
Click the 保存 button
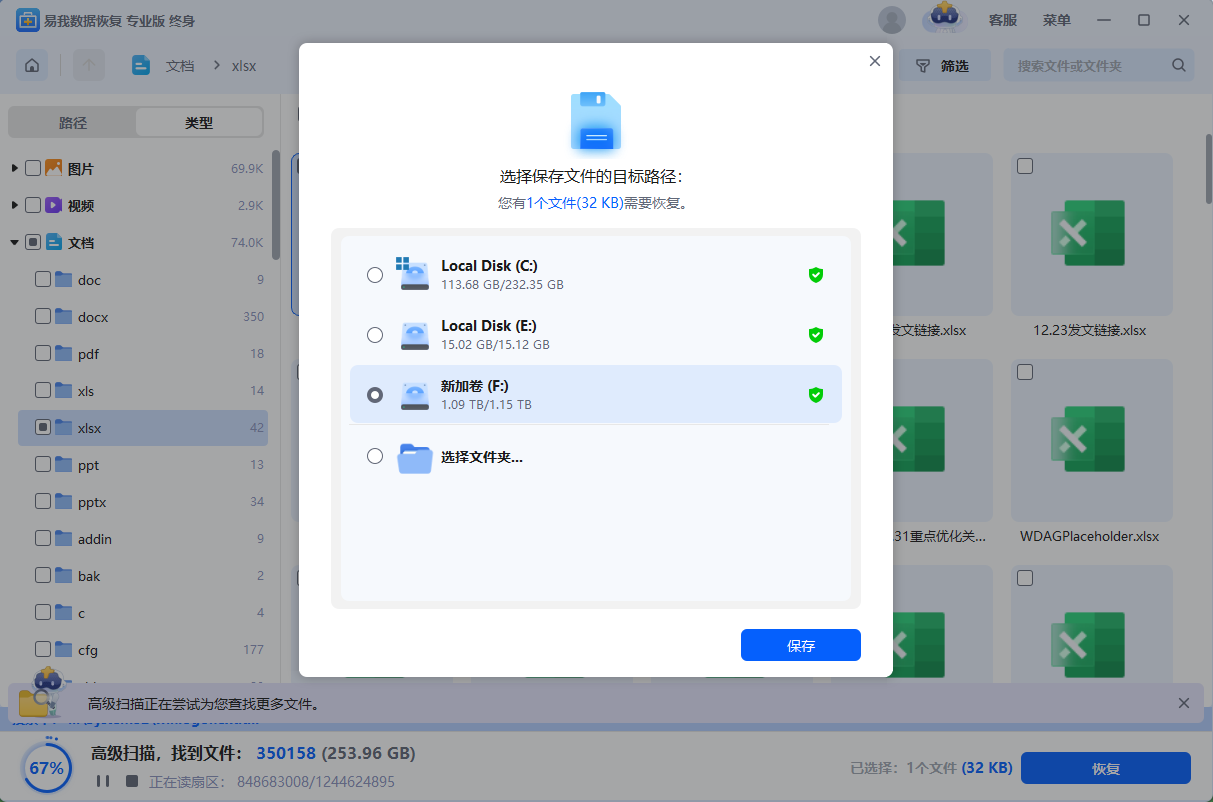tap(800, 645)
